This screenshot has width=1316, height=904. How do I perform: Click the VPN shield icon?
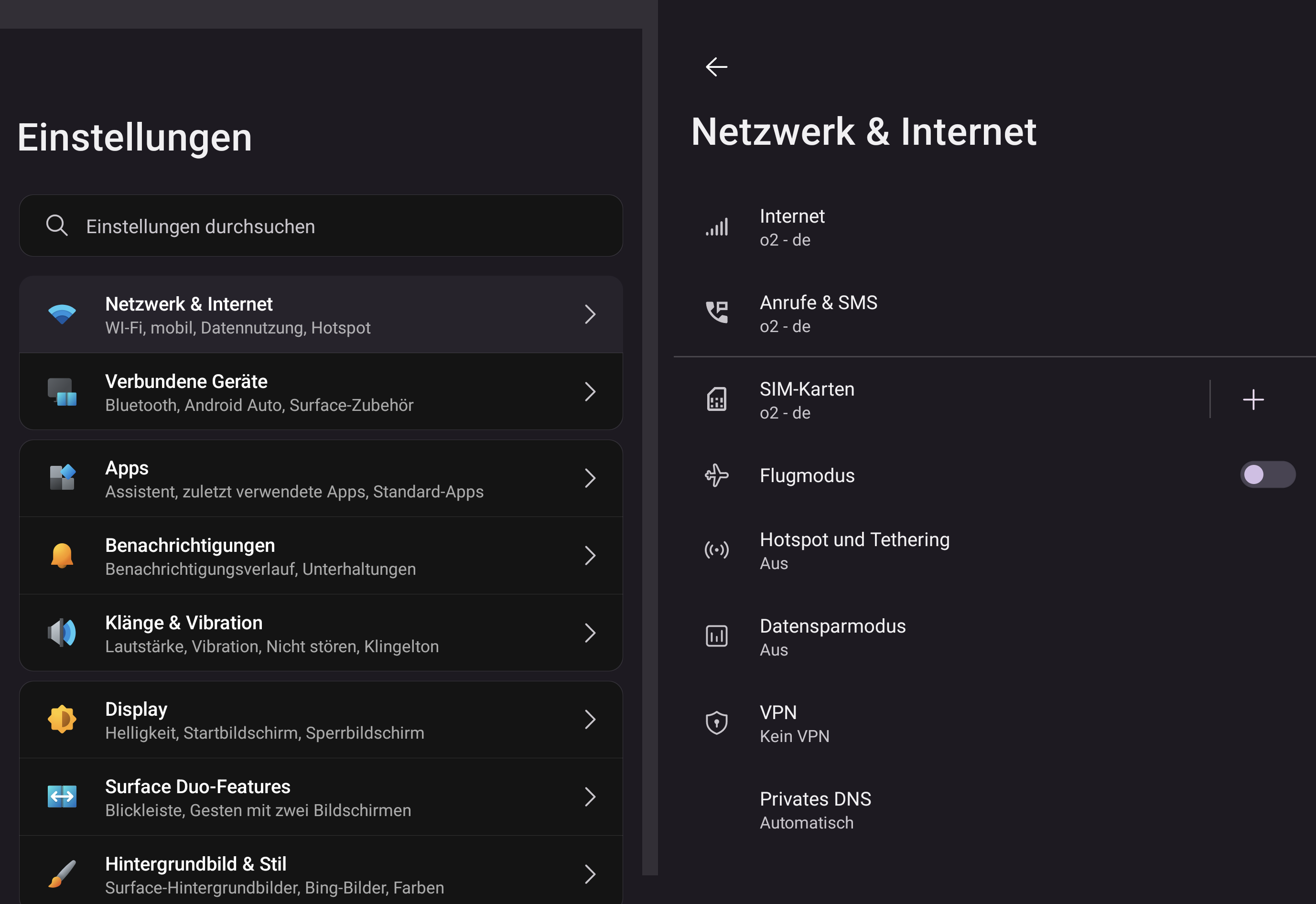[x=717, y=723]
